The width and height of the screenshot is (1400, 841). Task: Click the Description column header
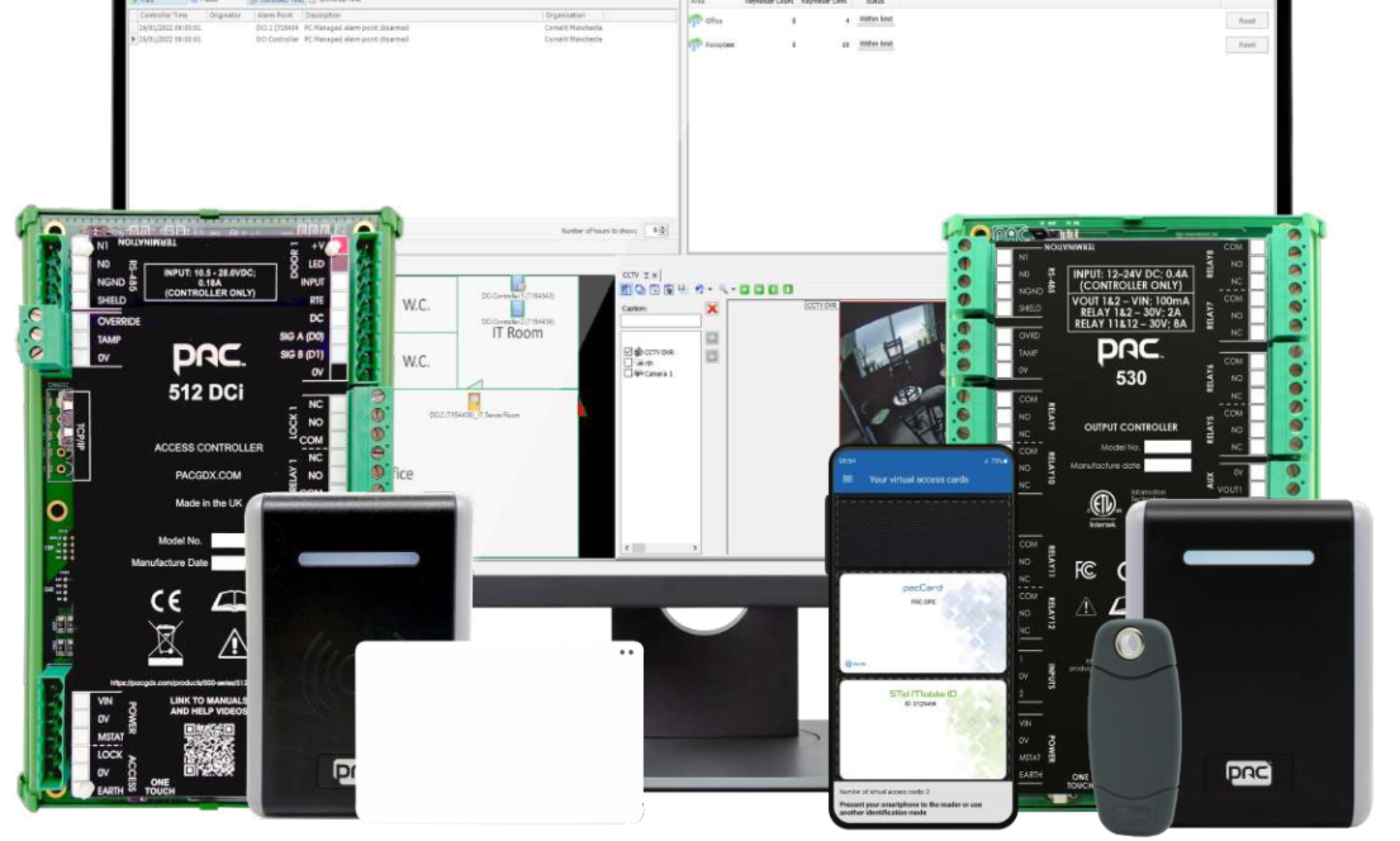[323, 15]
